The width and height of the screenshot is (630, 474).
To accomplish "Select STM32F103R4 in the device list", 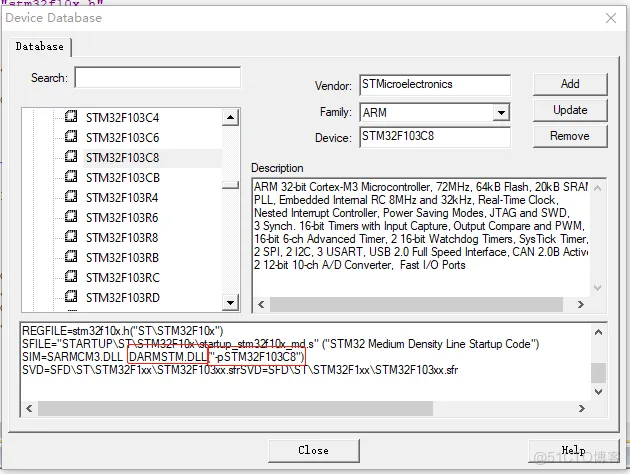I will click(x=122, y=198).
